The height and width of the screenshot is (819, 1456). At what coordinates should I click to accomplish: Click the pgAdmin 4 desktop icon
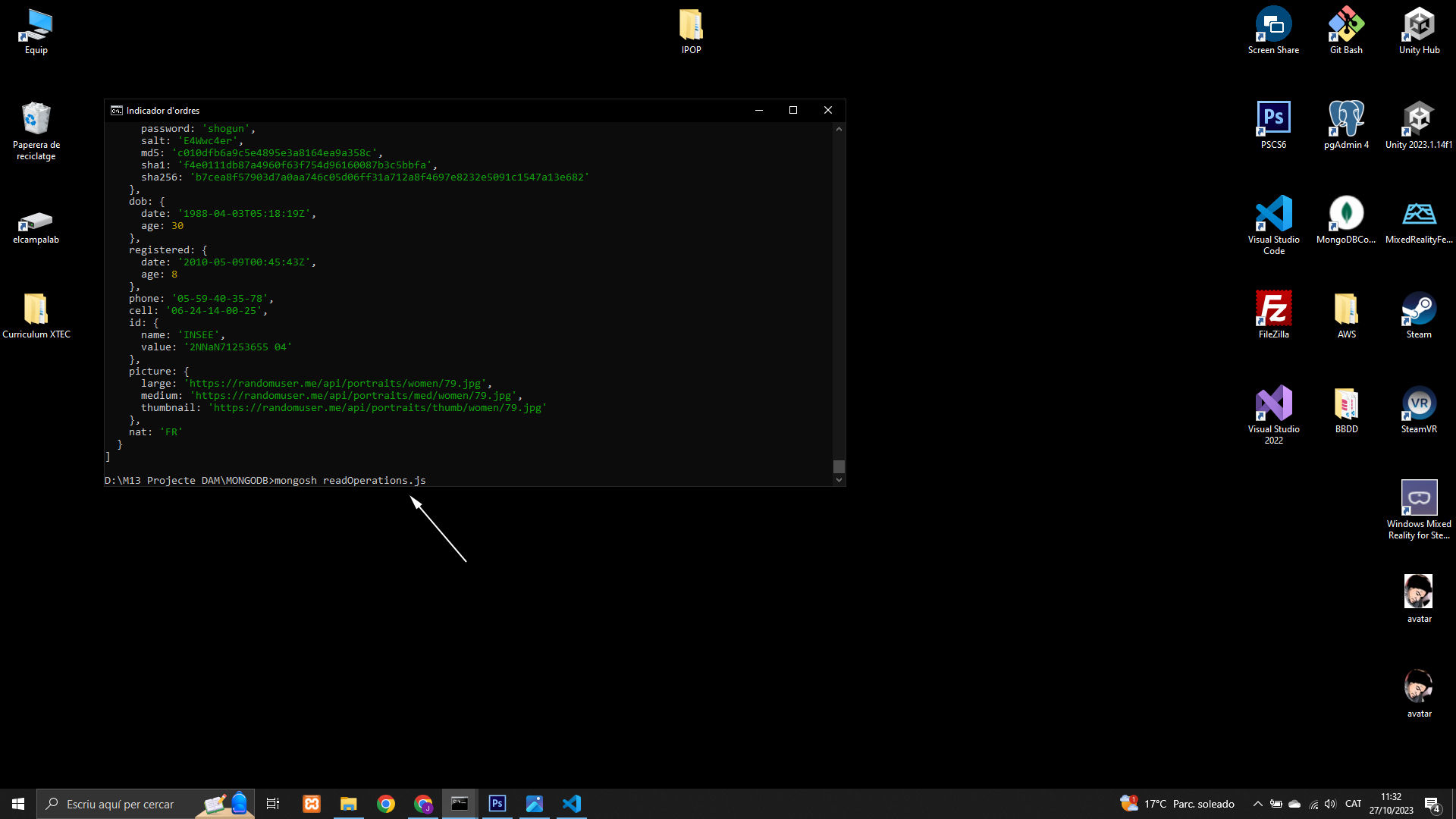(1346, 126)
